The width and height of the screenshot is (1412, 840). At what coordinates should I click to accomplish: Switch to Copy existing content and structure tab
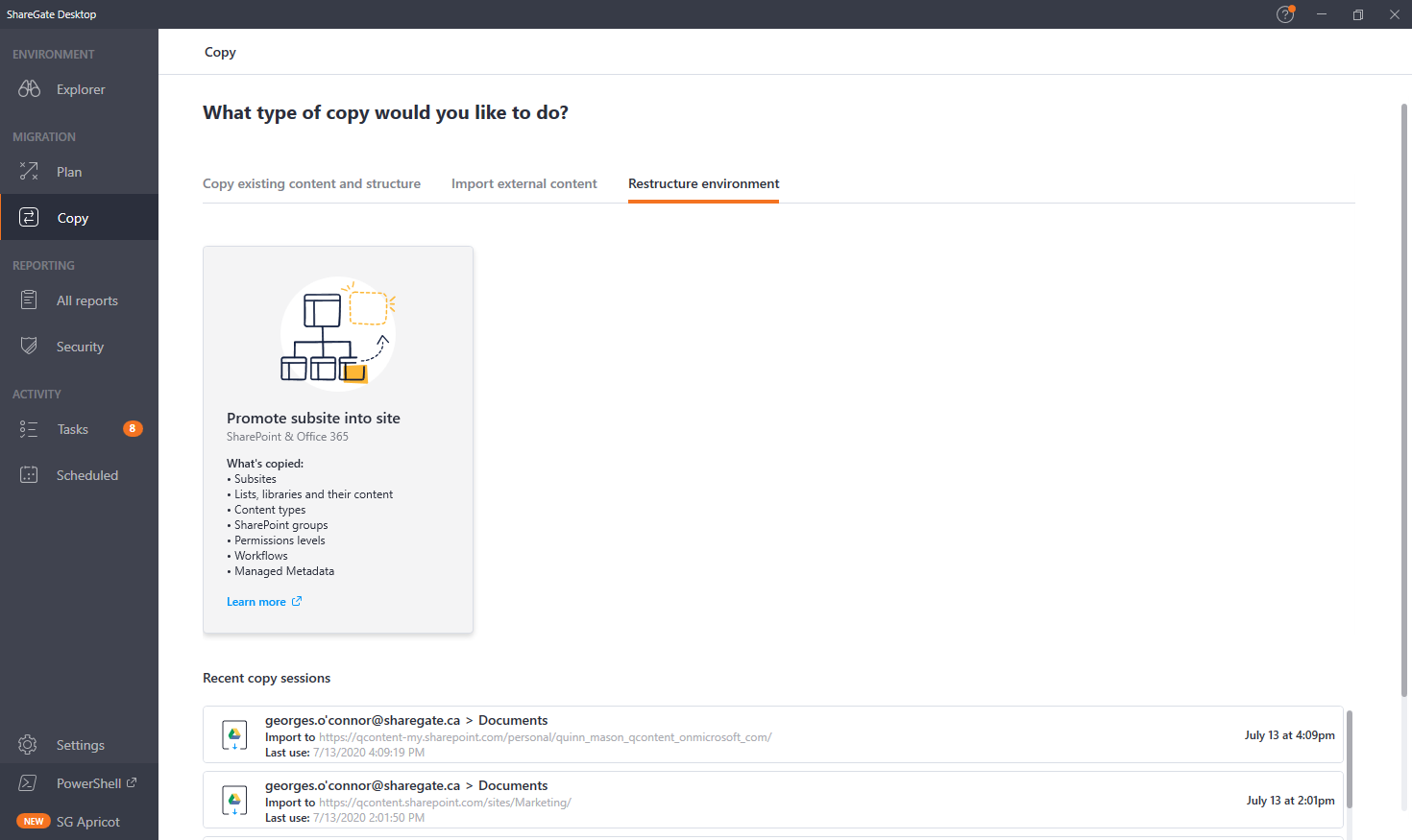click(311, 183)
